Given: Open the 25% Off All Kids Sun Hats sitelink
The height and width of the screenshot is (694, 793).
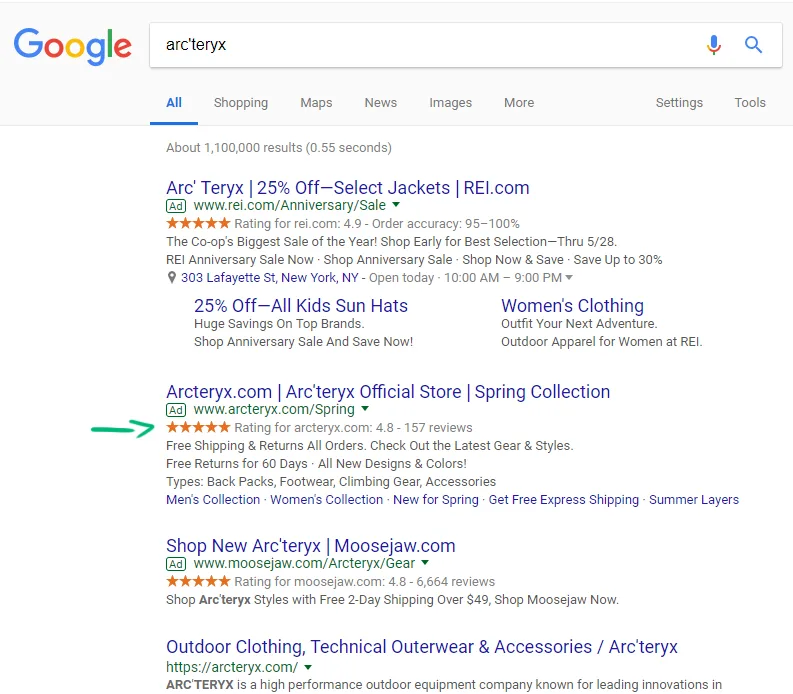Looking at the screenshot, I should (301, 306).
